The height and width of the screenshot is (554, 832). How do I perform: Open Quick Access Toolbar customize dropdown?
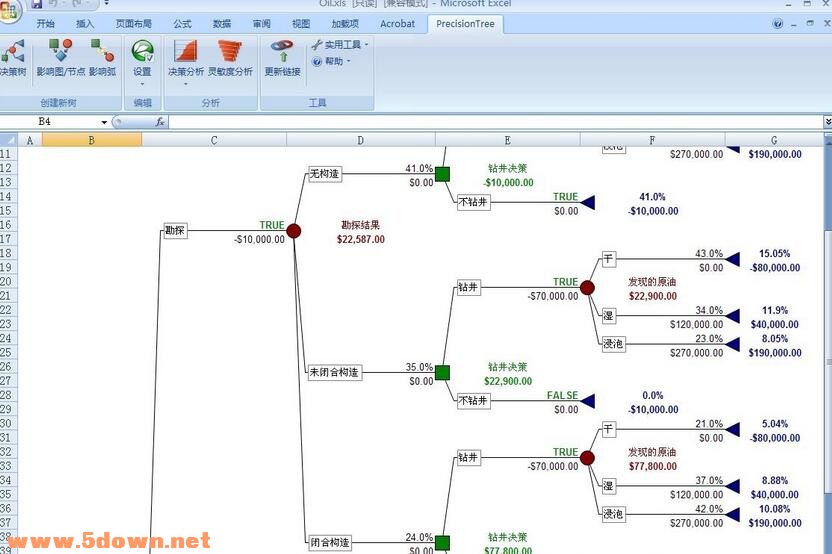[107, 3]
